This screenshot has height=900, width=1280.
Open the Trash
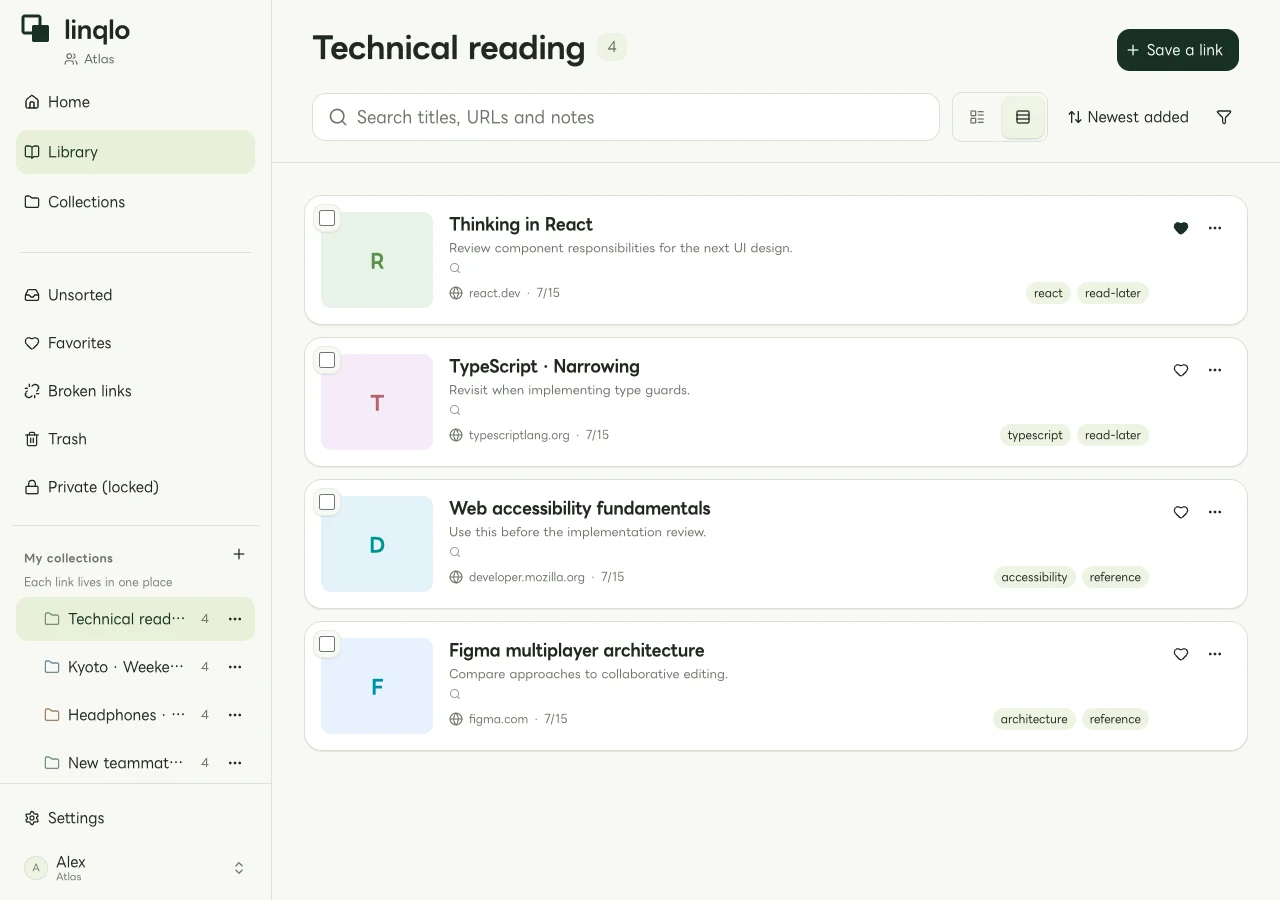tap(135, 439)
